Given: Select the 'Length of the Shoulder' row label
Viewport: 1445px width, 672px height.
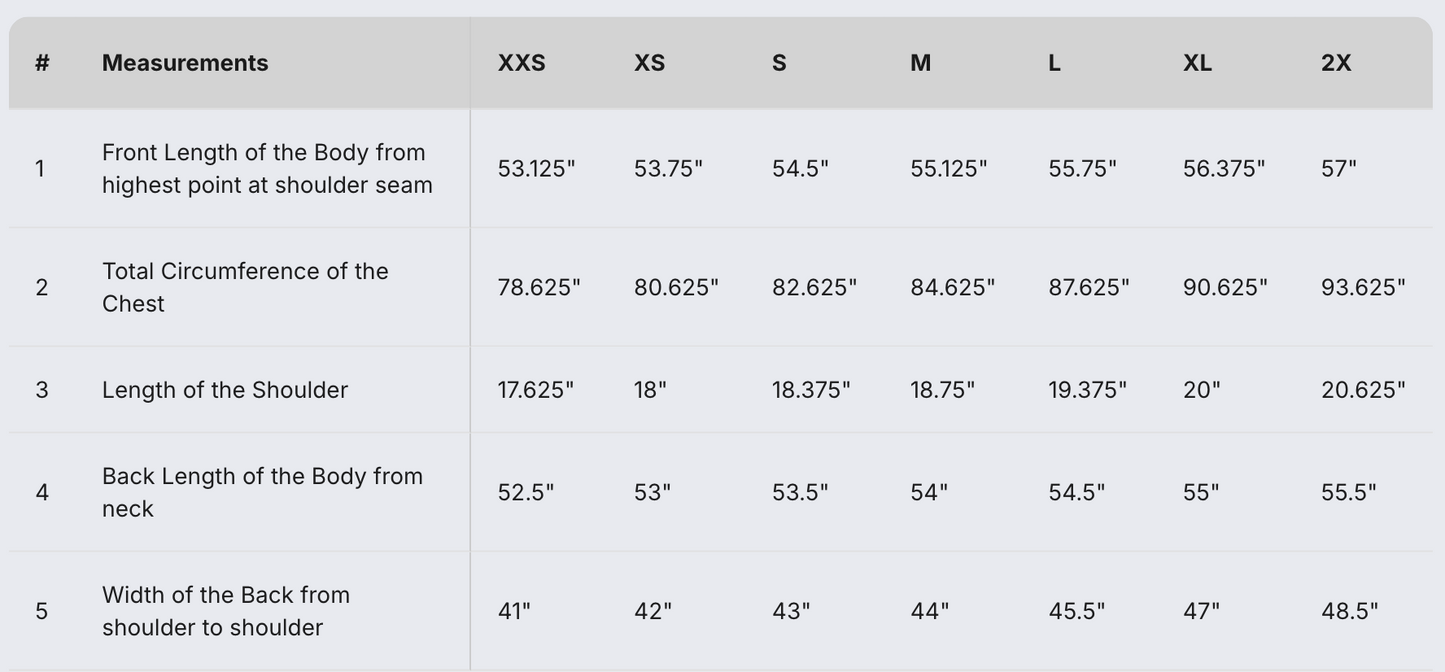Looking at the screenshot, I should [x=225, y=390].
